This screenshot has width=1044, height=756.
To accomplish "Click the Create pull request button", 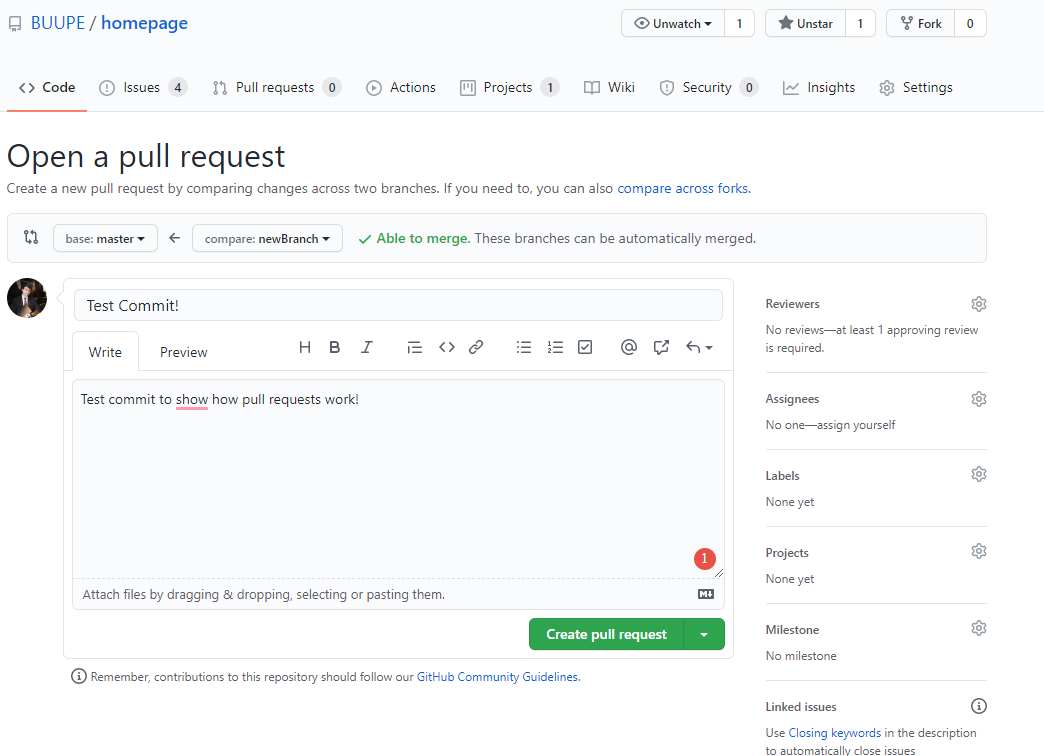I will pos(607,634).
